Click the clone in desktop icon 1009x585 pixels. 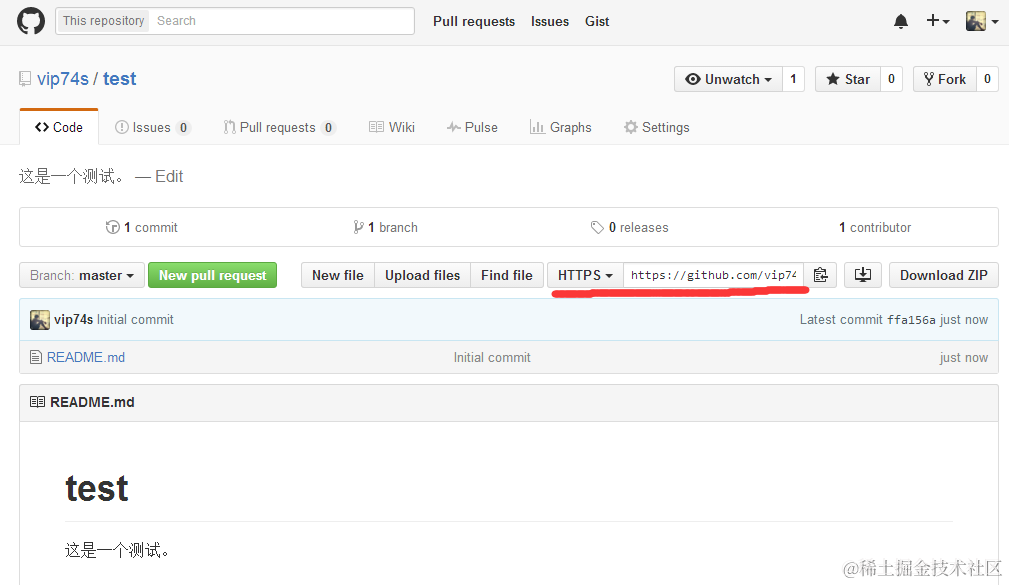point(863,275)
